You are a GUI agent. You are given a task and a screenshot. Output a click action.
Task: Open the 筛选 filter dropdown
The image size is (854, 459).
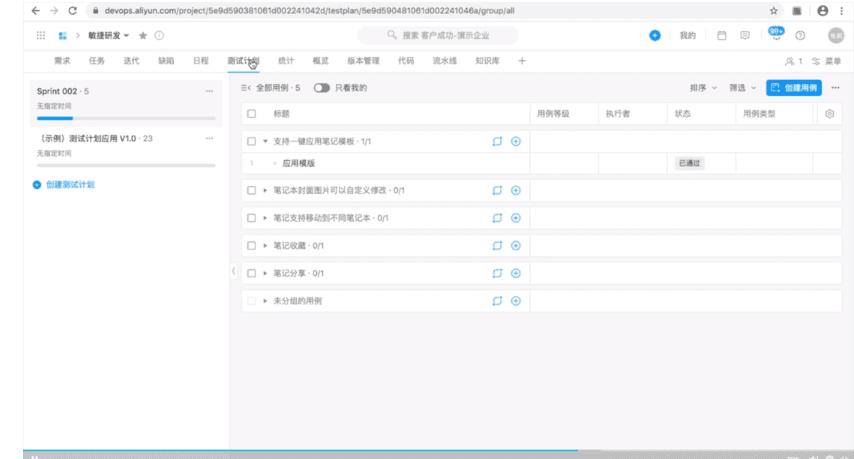743,88
